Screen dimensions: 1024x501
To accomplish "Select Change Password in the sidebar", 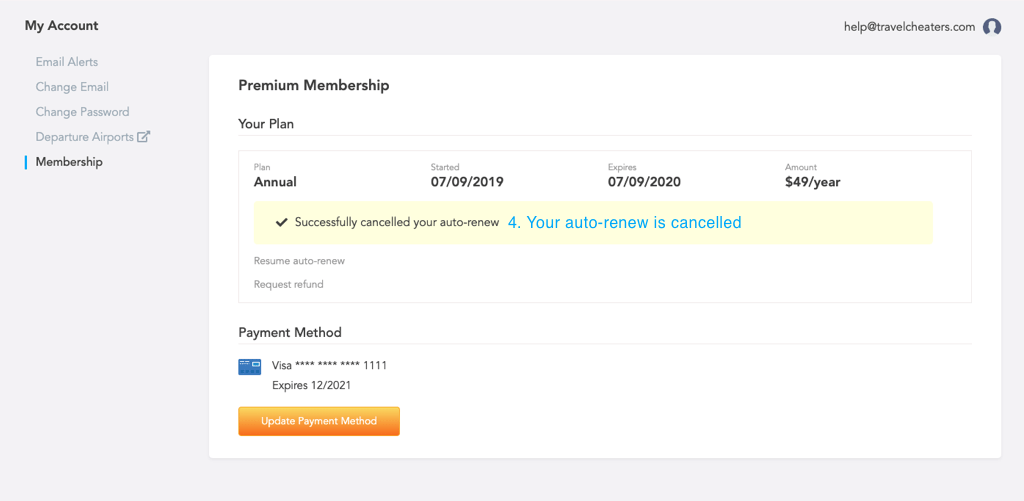I will (82, 112).
